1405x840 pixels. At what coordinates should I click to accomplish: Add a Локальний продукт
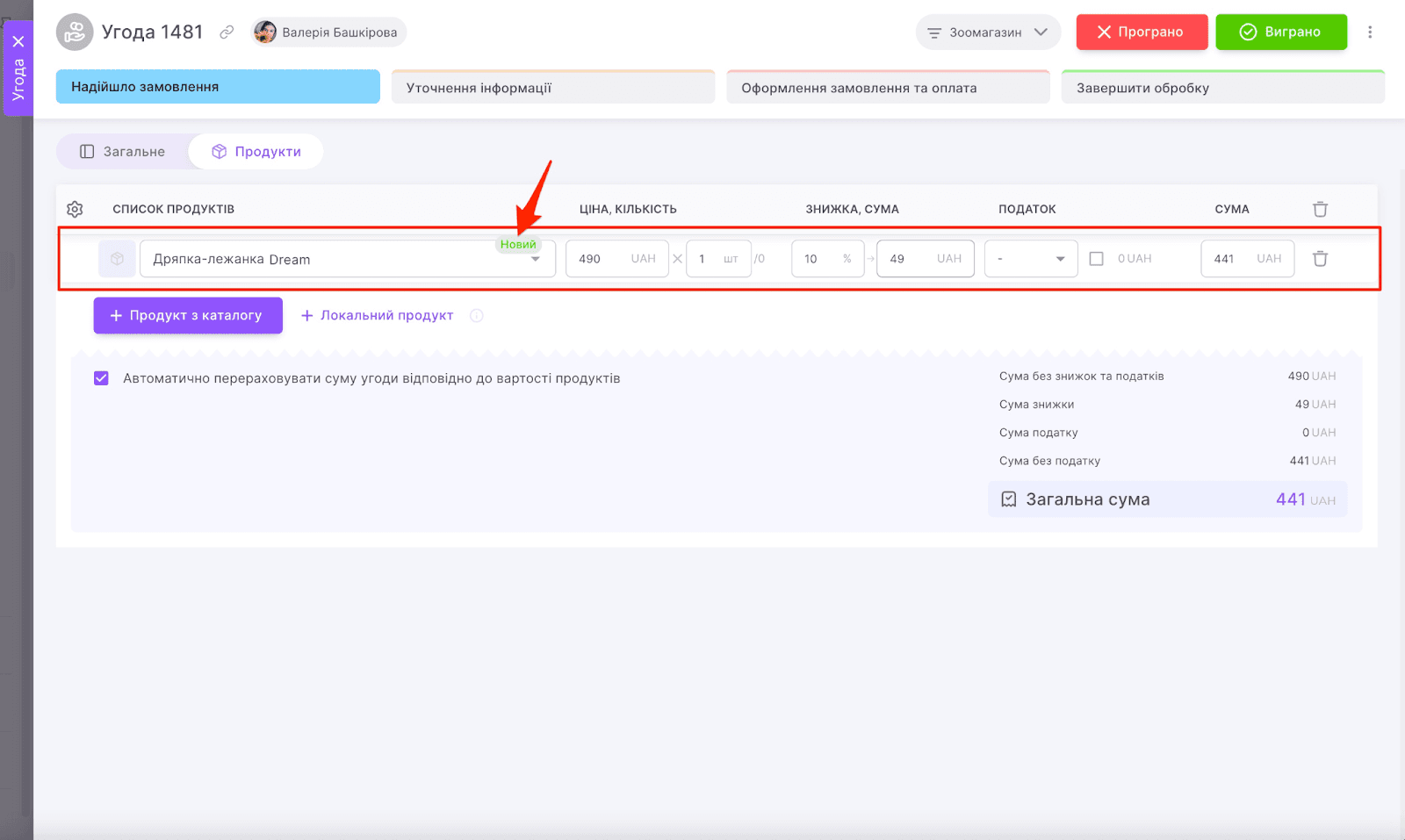point(378,316)
